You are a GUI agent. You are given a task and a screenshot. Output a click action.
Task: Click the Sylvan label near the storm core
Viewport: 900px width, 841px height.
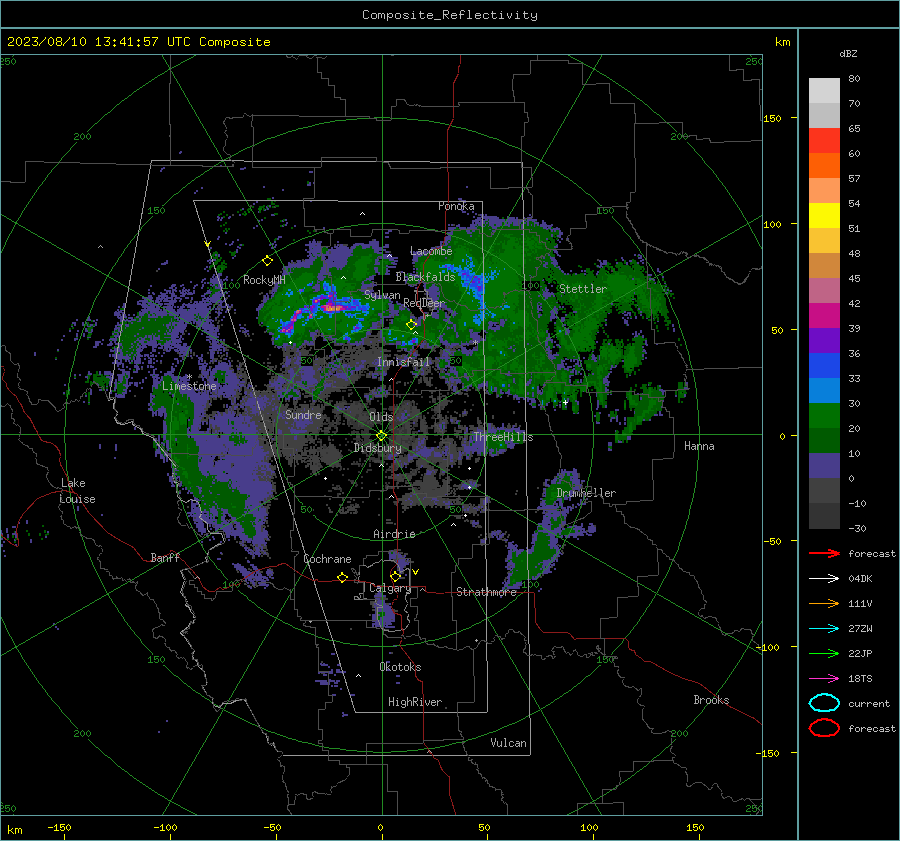click(382, 295)
